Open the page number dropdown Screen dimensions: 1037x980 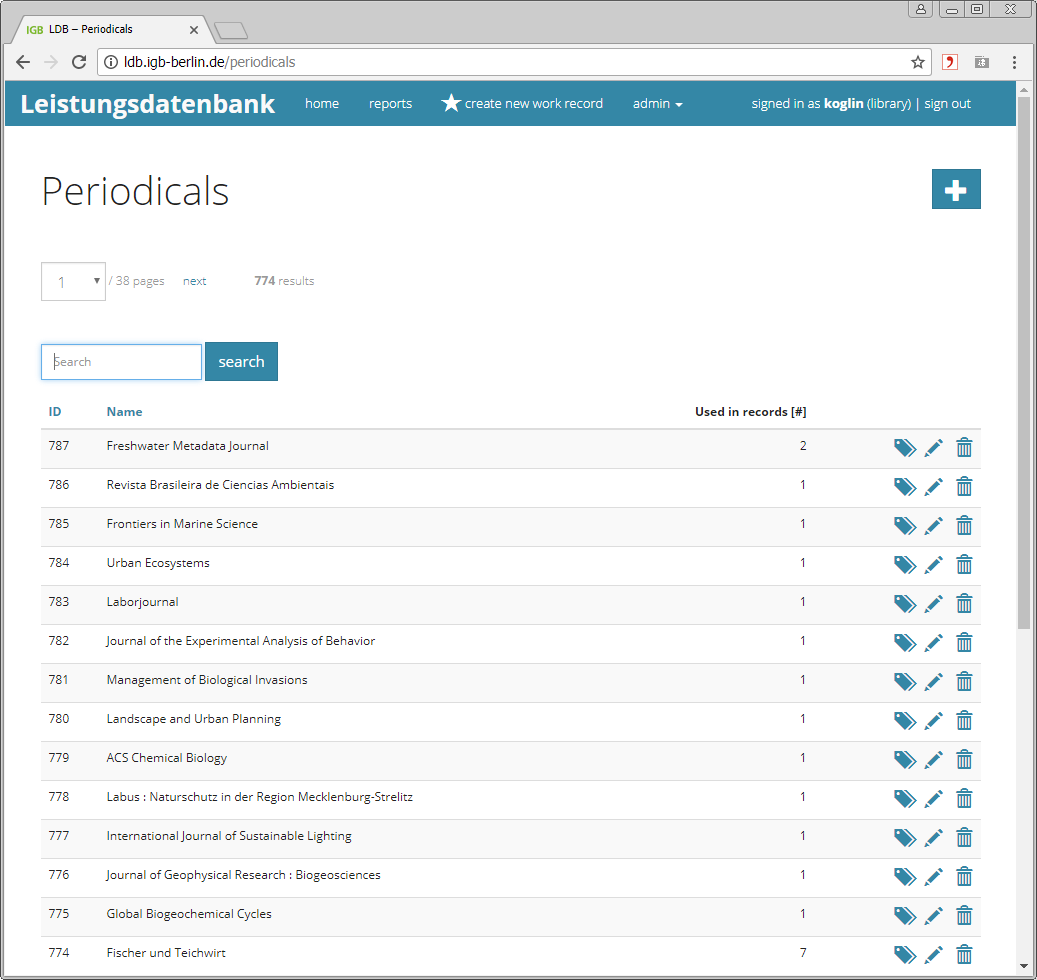click(73, 282)
